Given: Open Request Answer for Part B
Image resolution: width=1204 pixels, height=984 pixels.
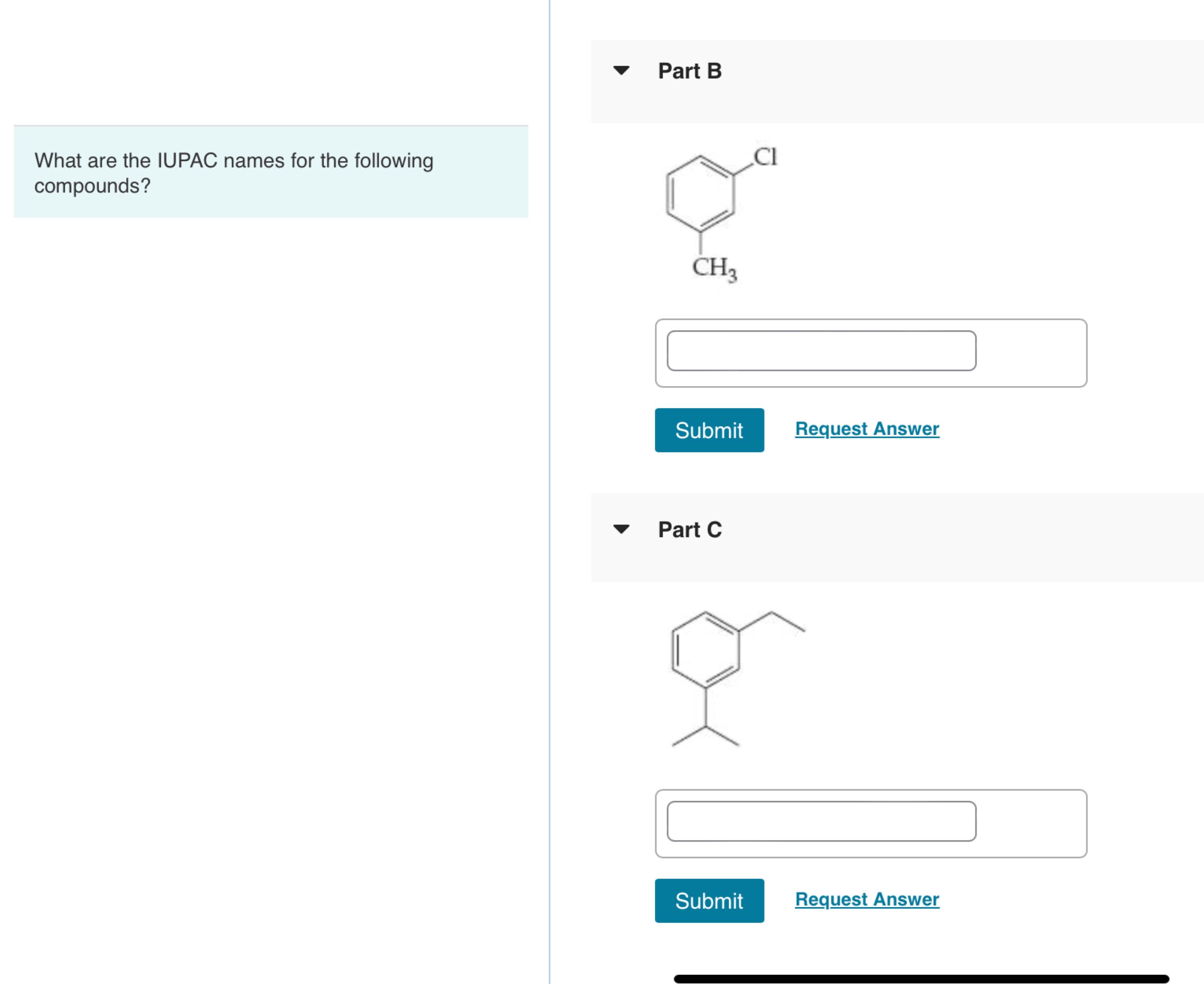Looking at the screenshot, I should (866, 429).
